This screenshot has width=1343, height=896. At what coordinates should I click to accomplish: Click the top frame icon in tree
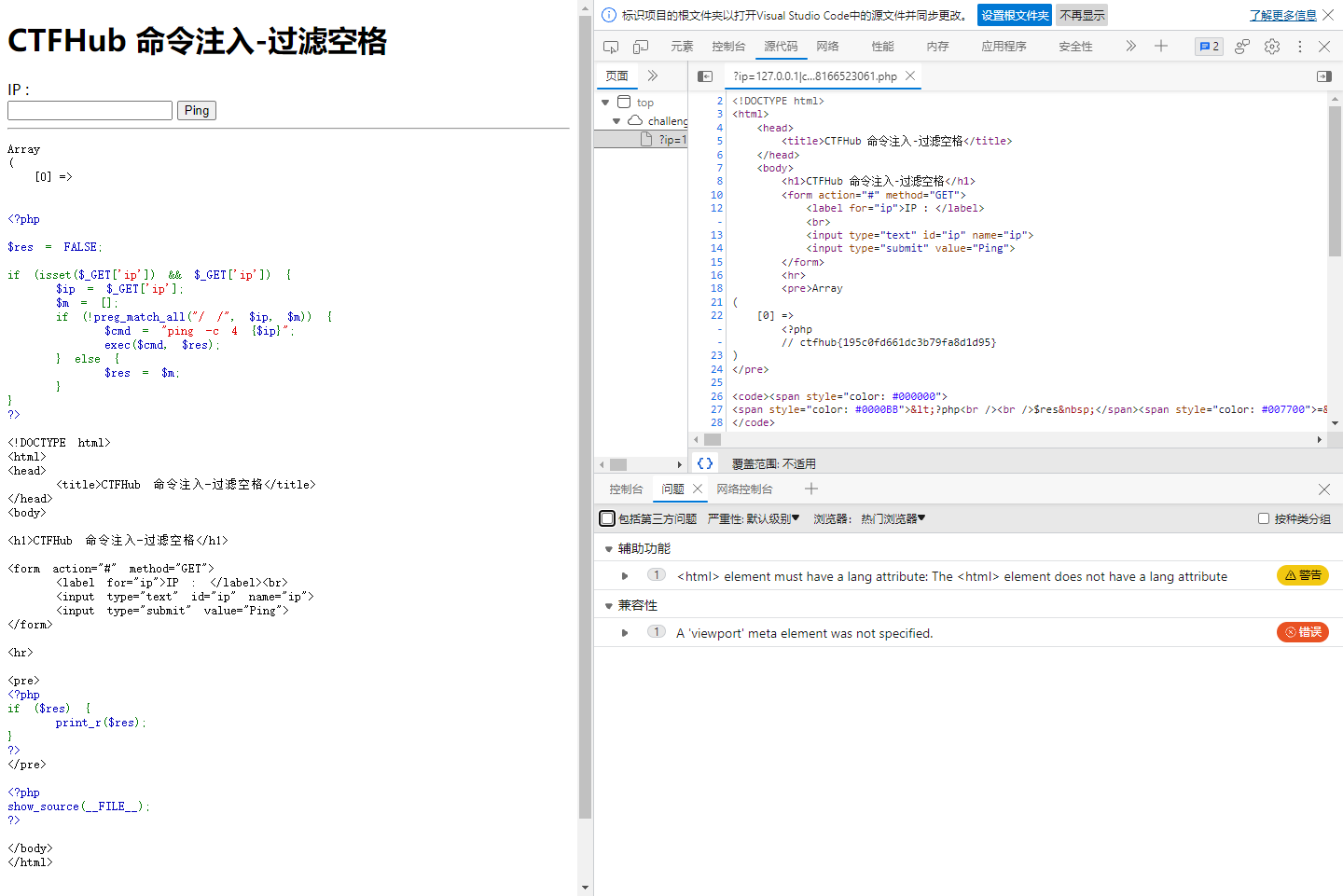625,102
